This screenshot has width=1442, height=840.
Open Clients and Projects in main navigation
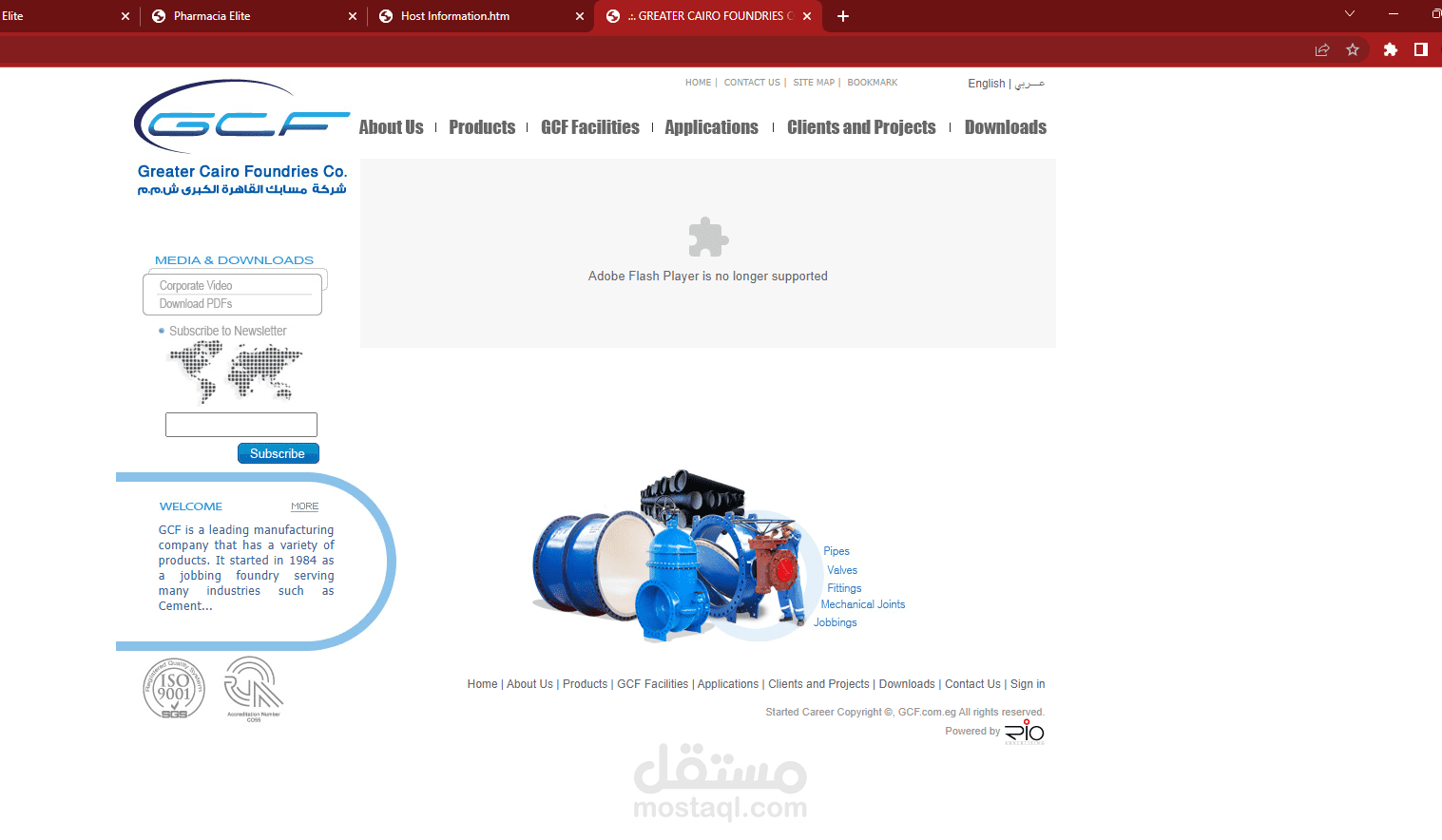861,127
